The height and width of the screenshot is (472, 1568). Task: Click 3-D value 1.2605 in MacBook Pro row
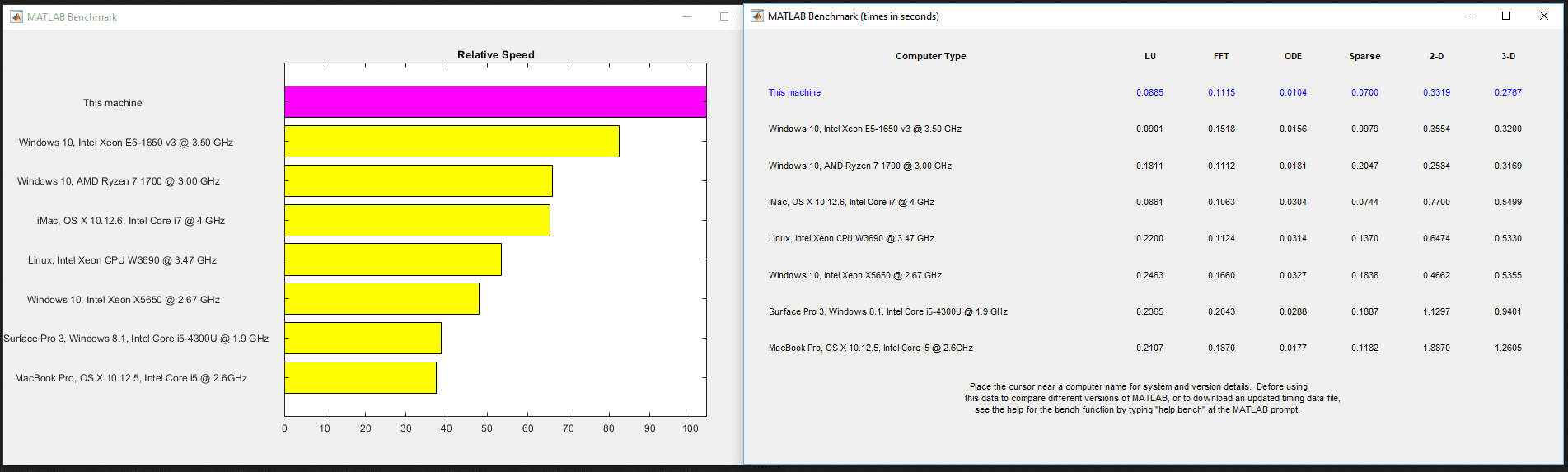coord(1508,348)
